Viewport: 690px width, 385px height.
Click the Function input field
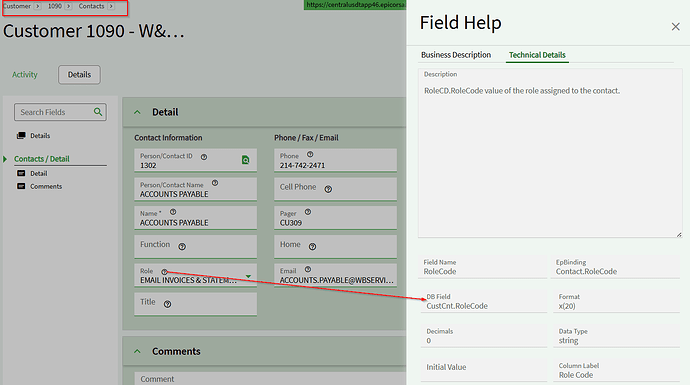(x=195, y=246)
